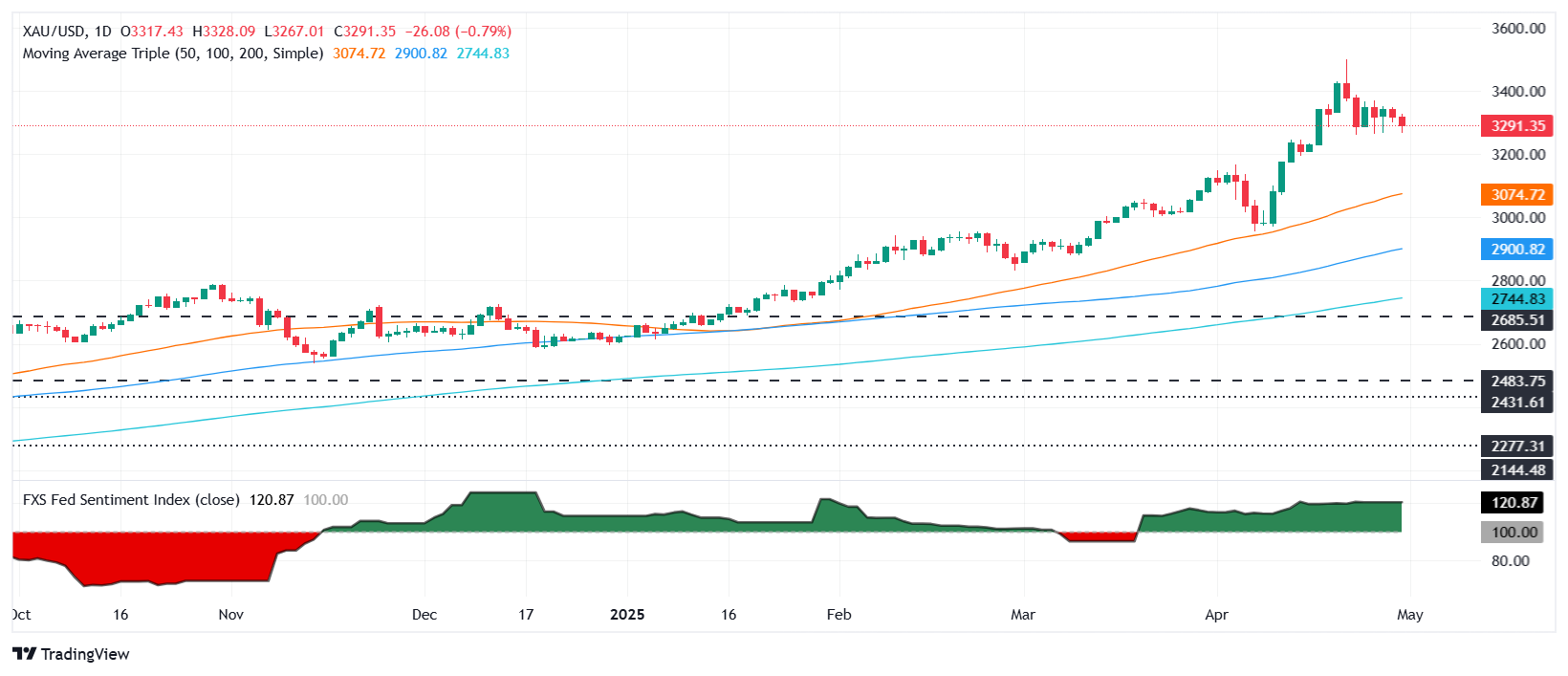Click the red current price label 3291.35

pos(1516,126)
